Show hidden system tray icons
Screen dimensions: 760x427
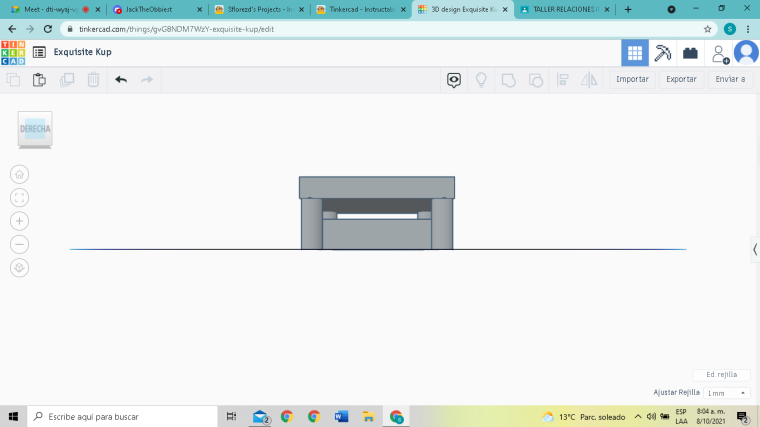coord(638,417)
